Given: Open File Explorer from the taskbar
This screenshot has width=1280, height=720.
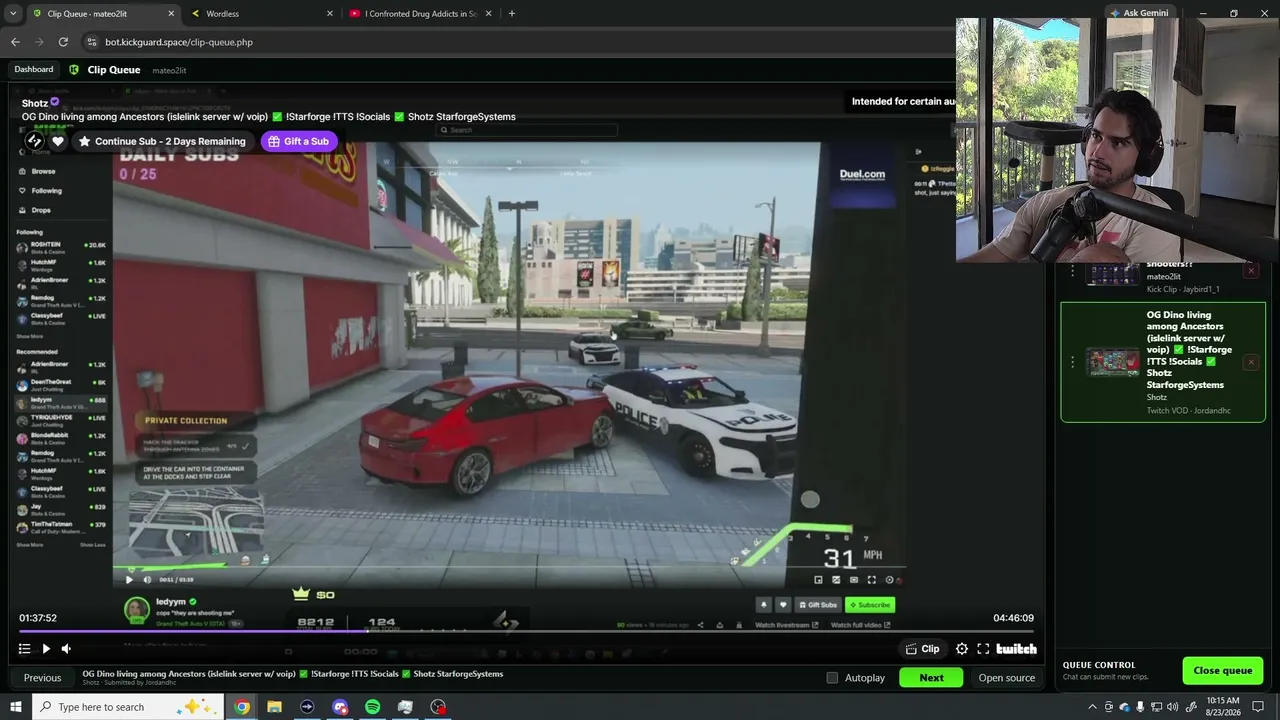Looking at the screenshot, I should point(274,707).
